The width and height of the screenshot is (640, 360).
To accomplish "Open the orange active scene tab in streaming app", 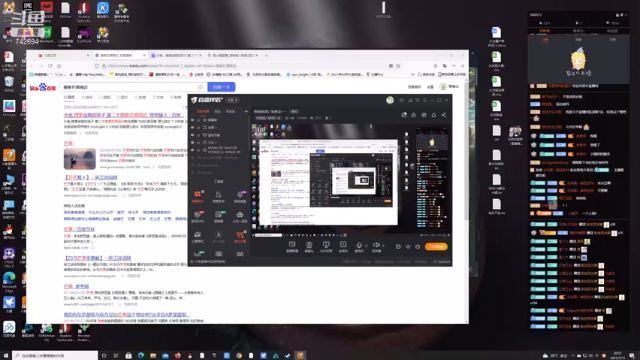I will coord(203,111).
